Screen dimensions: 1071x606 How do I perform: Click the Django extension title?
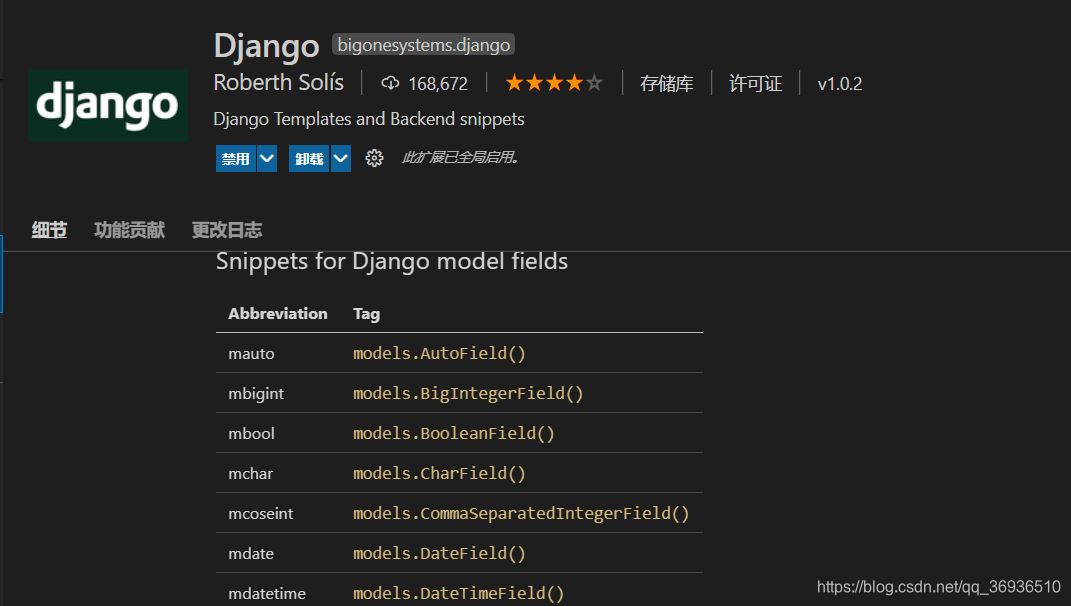pyautogui.click(x=266, y=47)
